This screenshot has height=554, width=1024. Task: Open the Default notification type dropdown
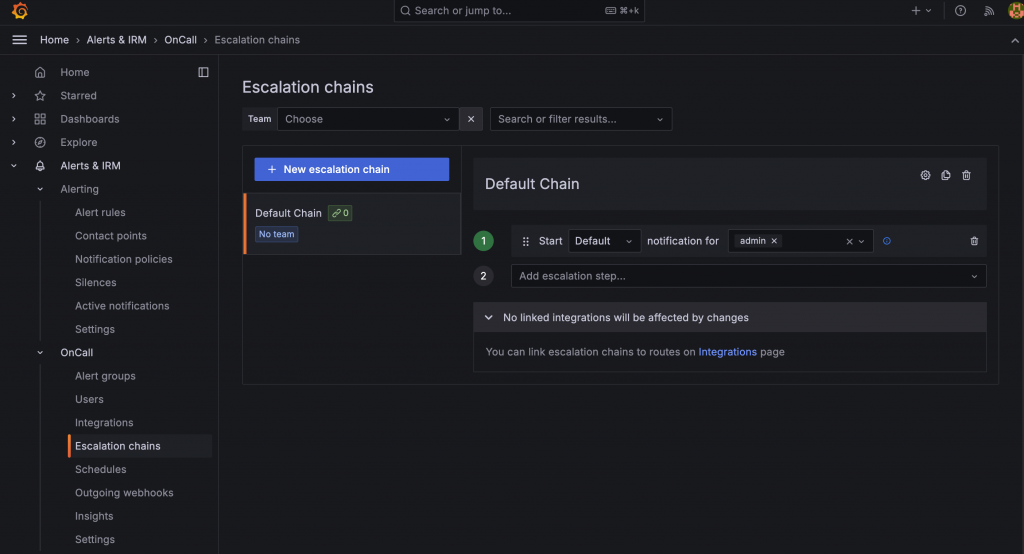[604, 241]
